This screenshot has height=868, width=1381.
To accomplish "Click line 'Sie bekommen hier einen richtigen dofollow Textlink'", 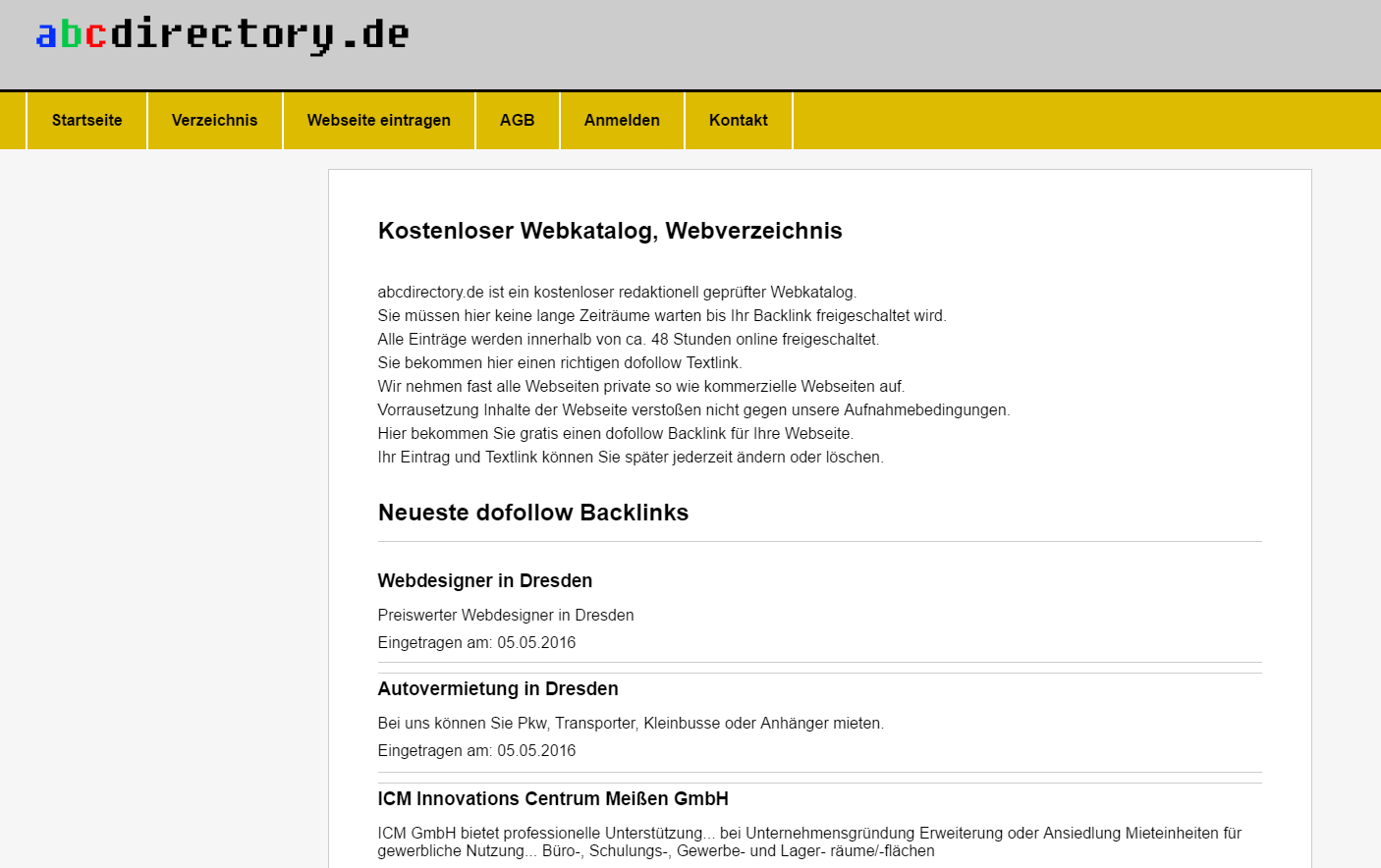I will click(x=560, y=362).
